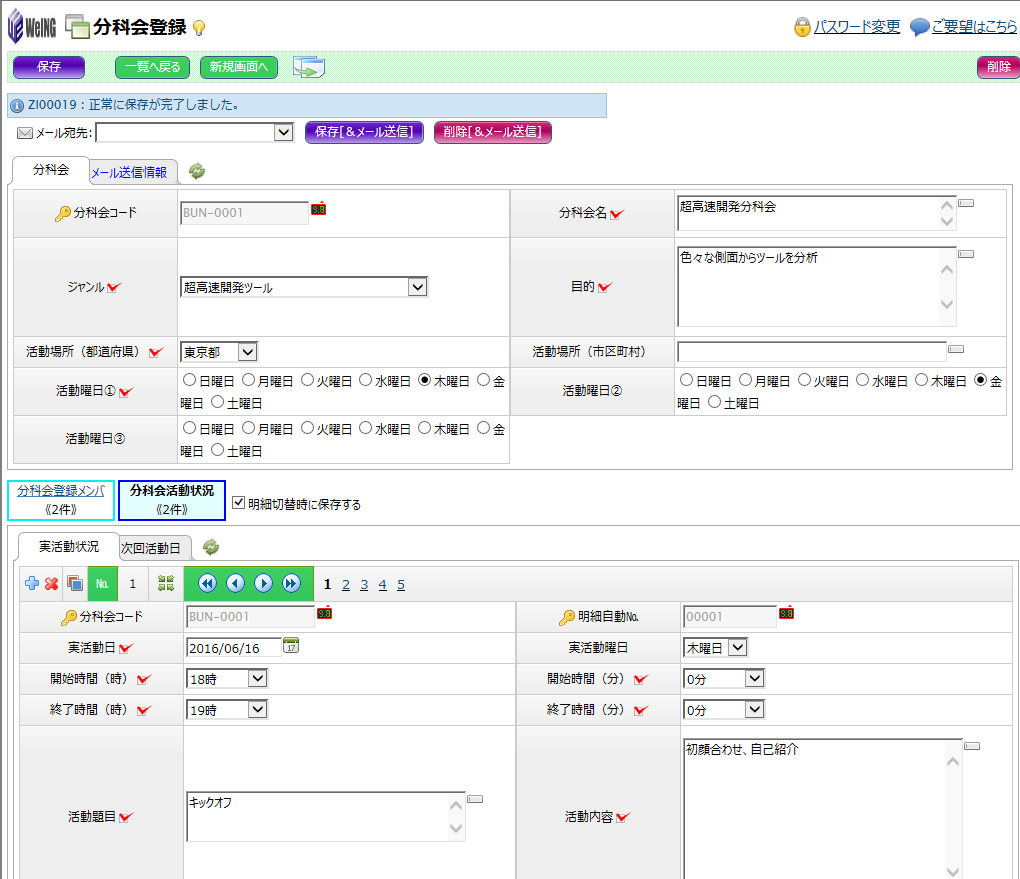Select 月曜日 for 活動曜日①

coord(249,380)
